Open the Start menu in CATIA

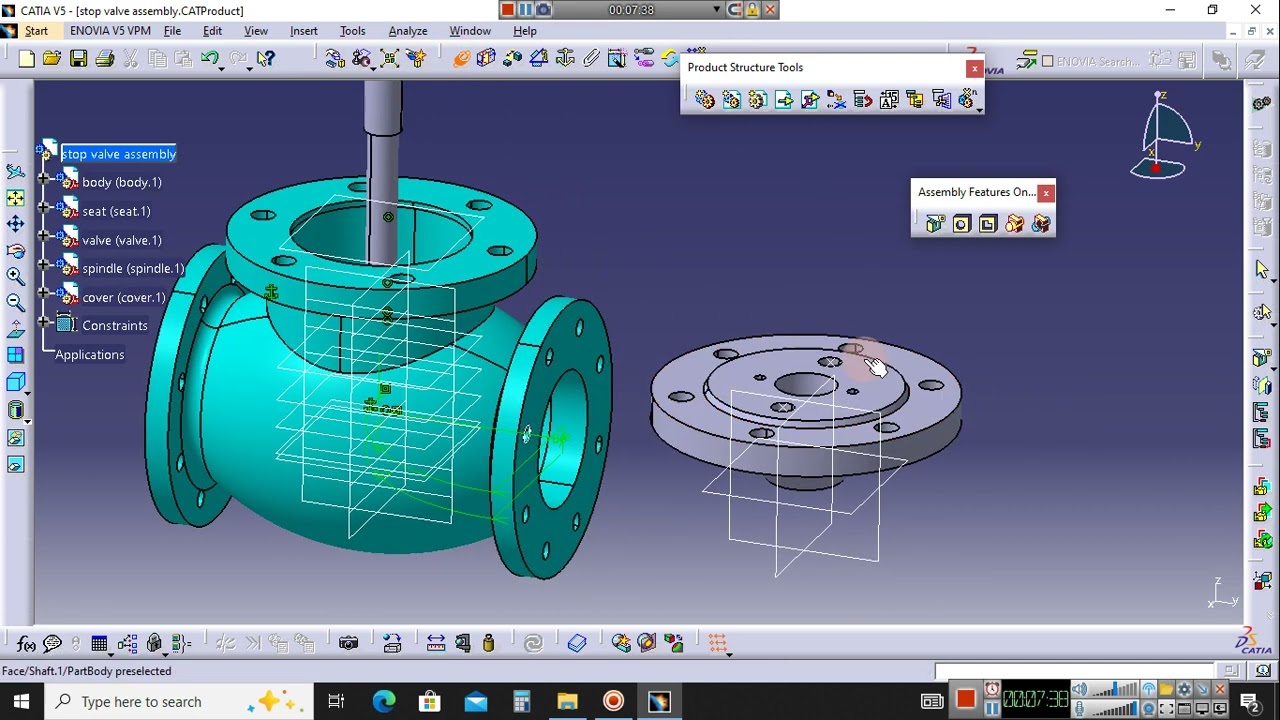[36, 31]
